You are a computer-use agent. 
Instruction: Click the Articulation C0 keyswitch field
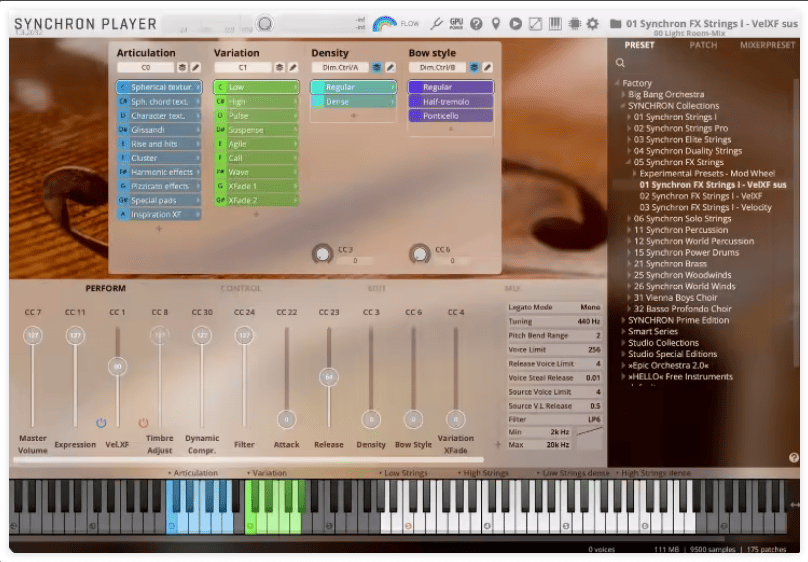pyautogui.click(x=146, y=67)
